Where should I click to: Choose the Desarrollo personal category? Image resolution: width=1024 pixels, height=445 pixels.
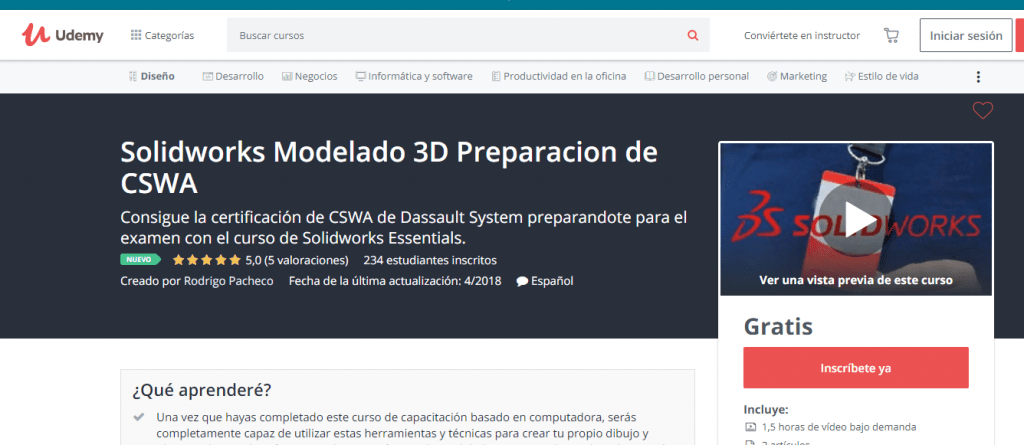point(696,76)
